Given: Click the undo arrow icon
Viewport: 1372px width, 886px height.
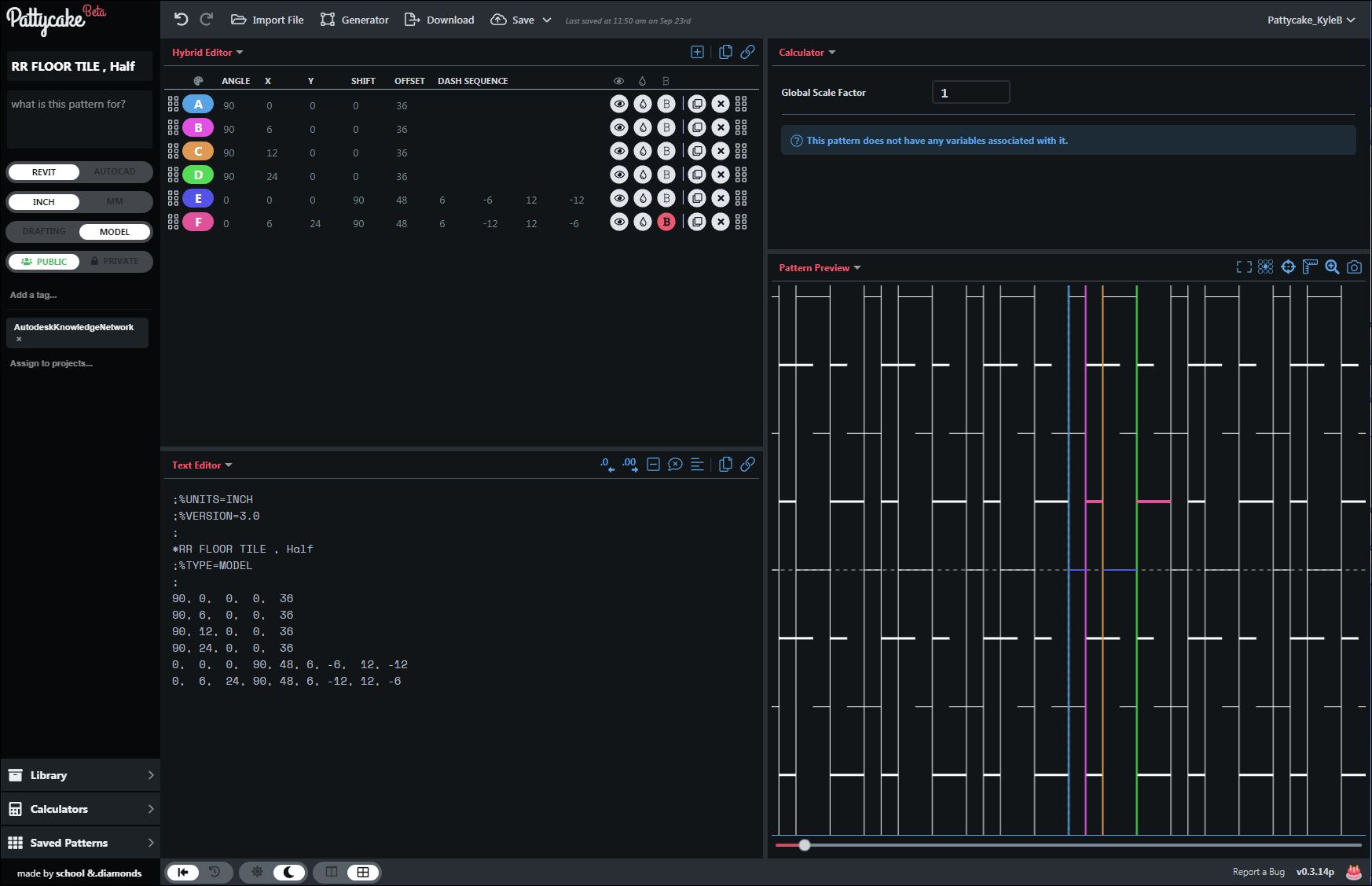Looking at the screenshot, I should point(181,20).
